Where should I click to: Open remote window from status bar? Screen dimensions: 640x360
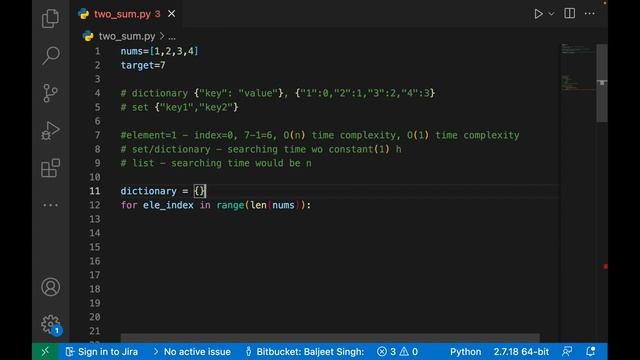point(45,351)
